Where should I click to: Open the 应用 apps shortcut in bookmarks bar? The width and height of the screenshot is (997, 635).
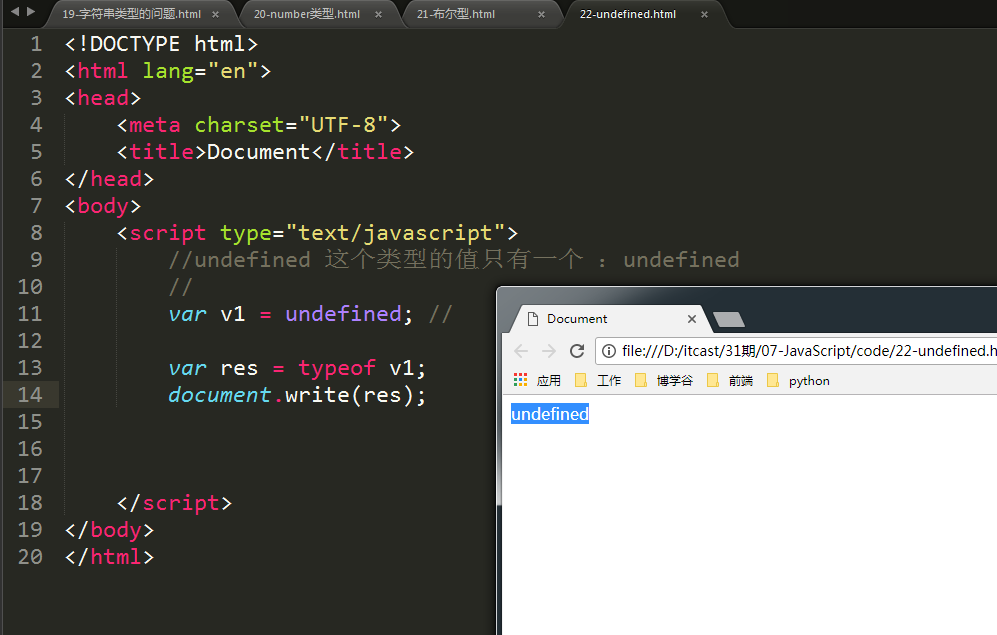tap(537, 381)
